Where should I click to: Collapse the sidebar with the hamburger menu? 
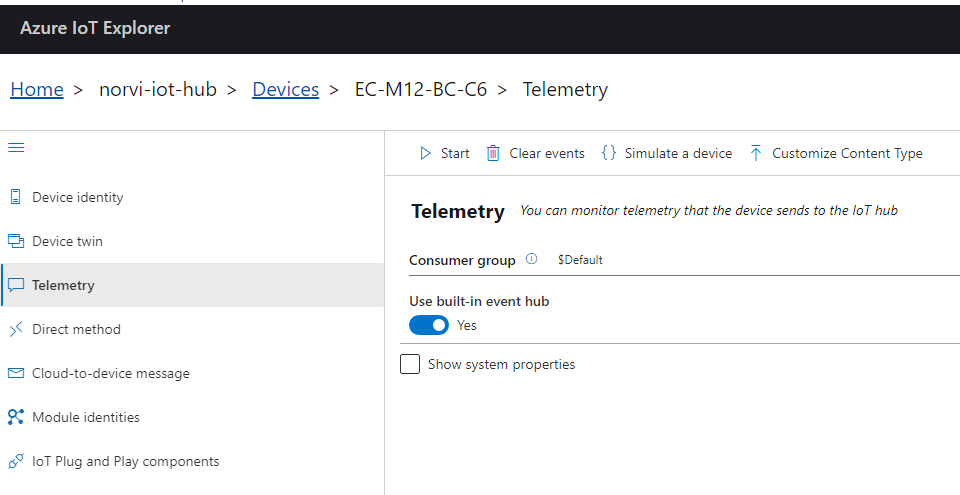point(16,148)
